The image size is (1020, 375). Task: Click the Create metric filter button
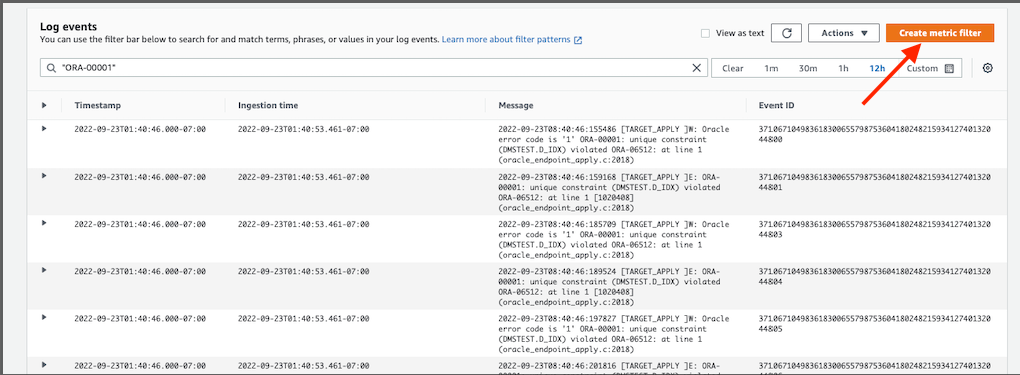coord(940,33)
